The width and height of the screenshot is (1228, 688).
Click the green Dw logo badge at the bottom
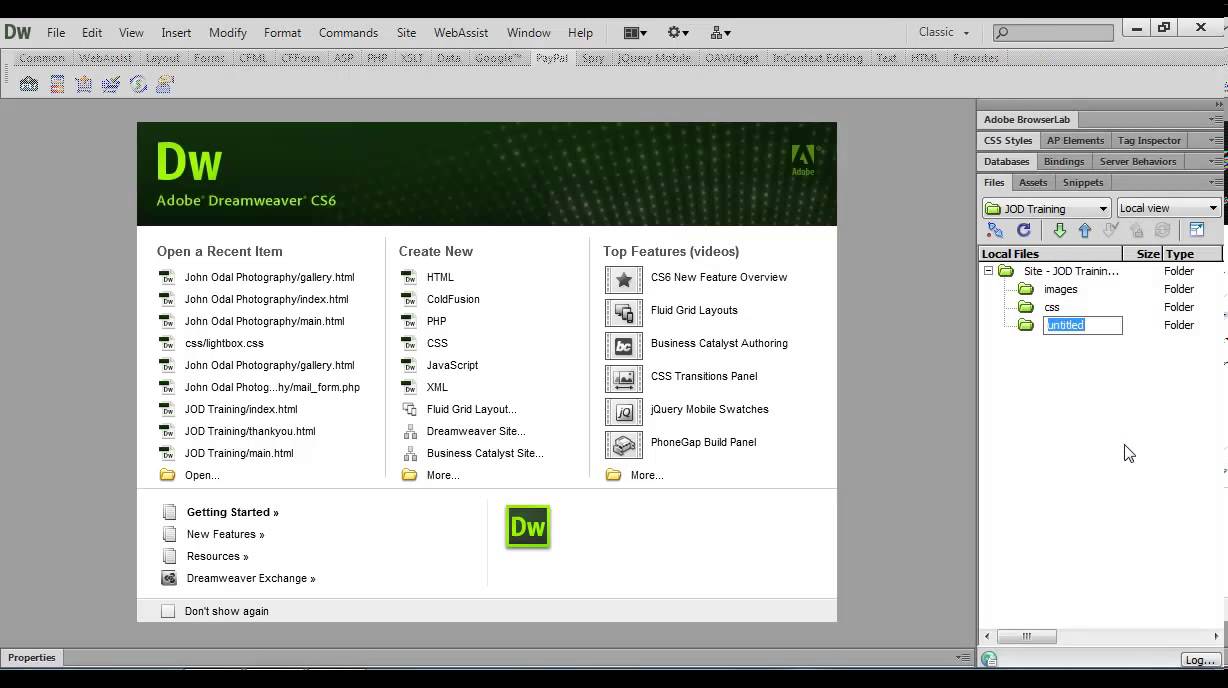tap(528, 526)
